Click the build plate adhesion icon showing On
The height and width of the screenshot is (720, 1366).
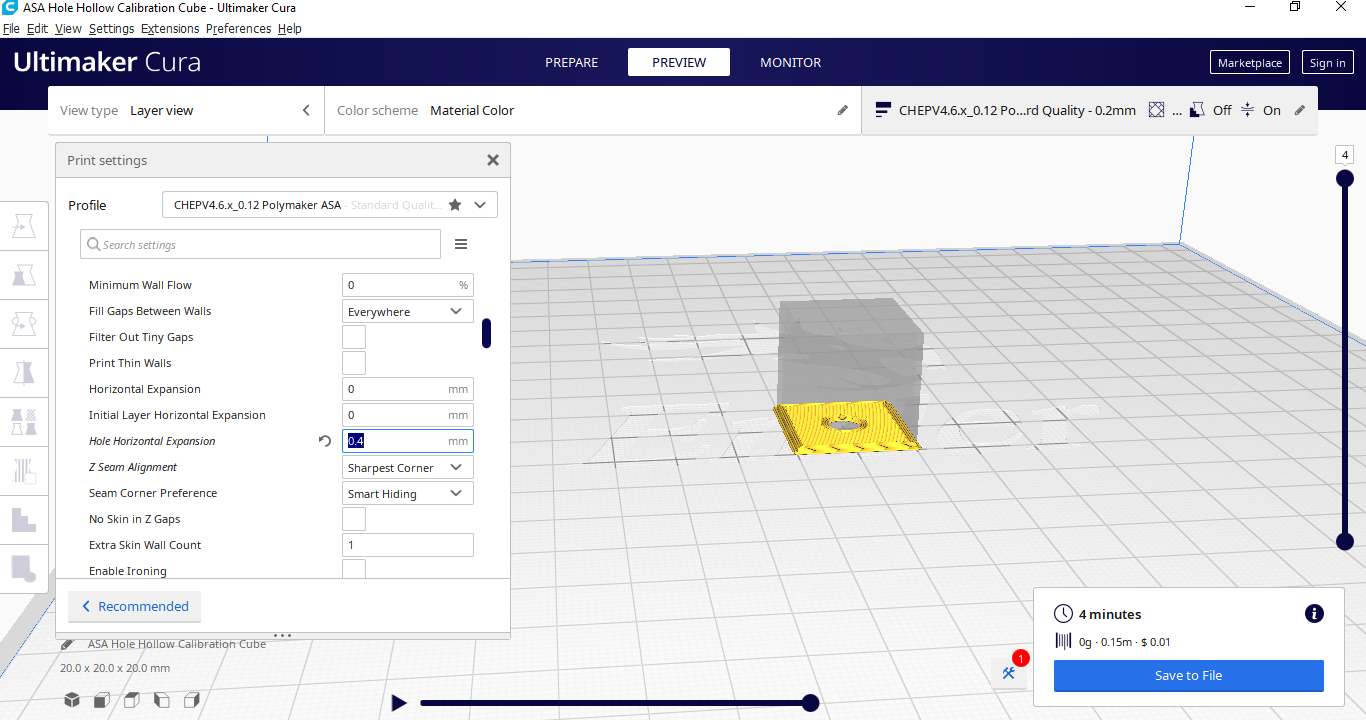[x=1247, y=110]
